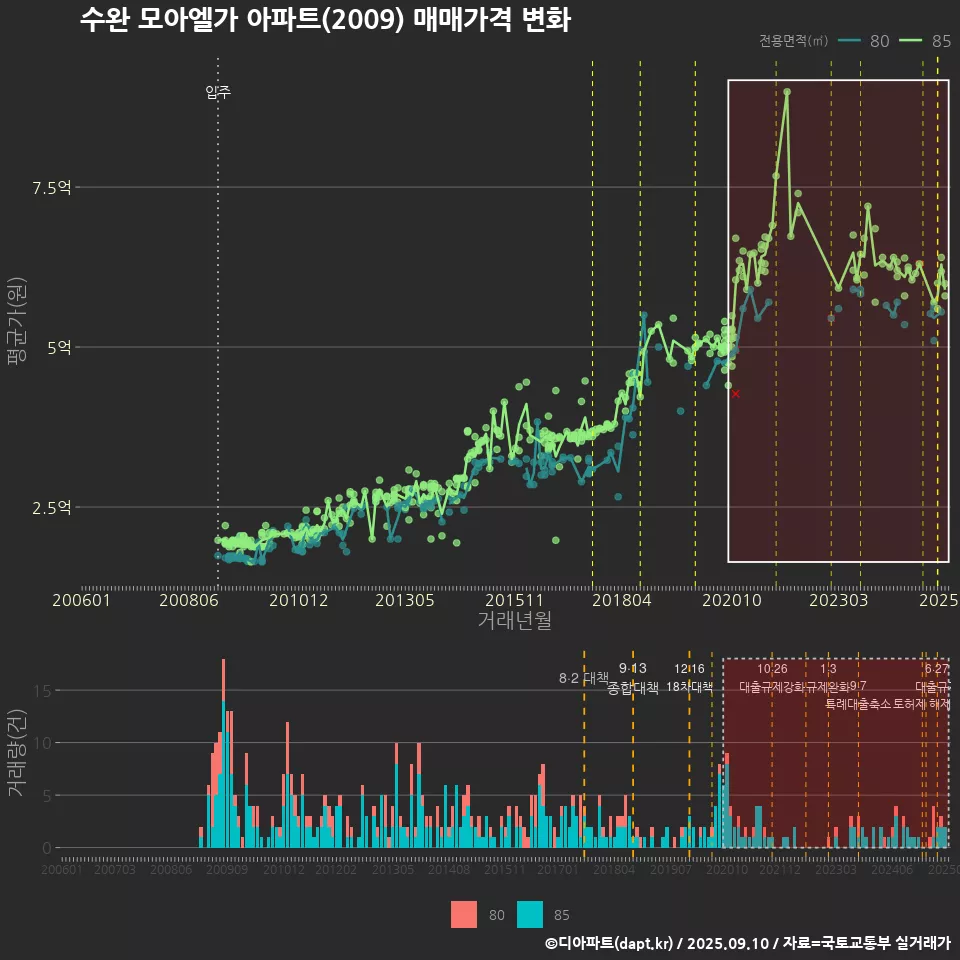Click the cyan 85 swatch in the bottom legend
This screenshot has height=960, width=960.
530,915
